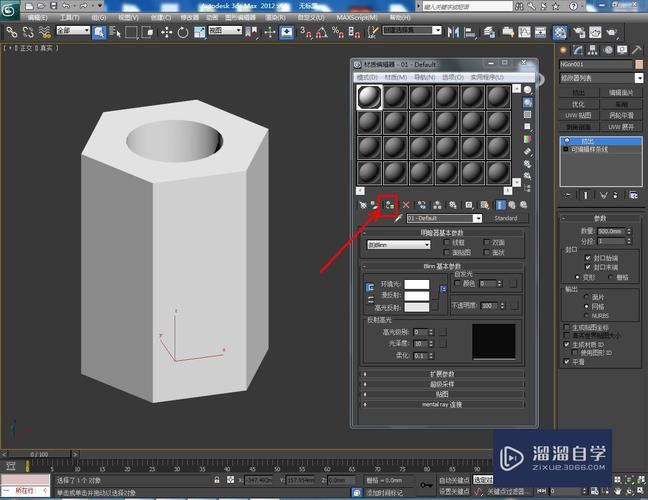The width and height of the screenshot is (648, 500).
Task: Click Remove Modifier from Stack icon
Action: [x=615, y=195]
